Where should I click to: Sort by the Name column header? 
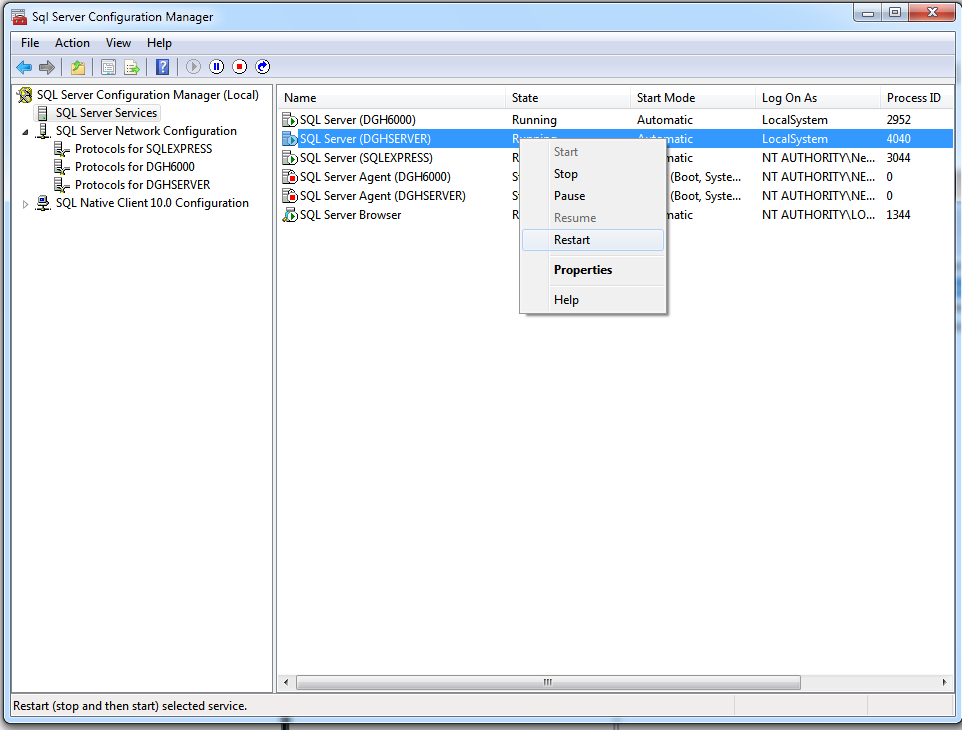click(391, 98)
